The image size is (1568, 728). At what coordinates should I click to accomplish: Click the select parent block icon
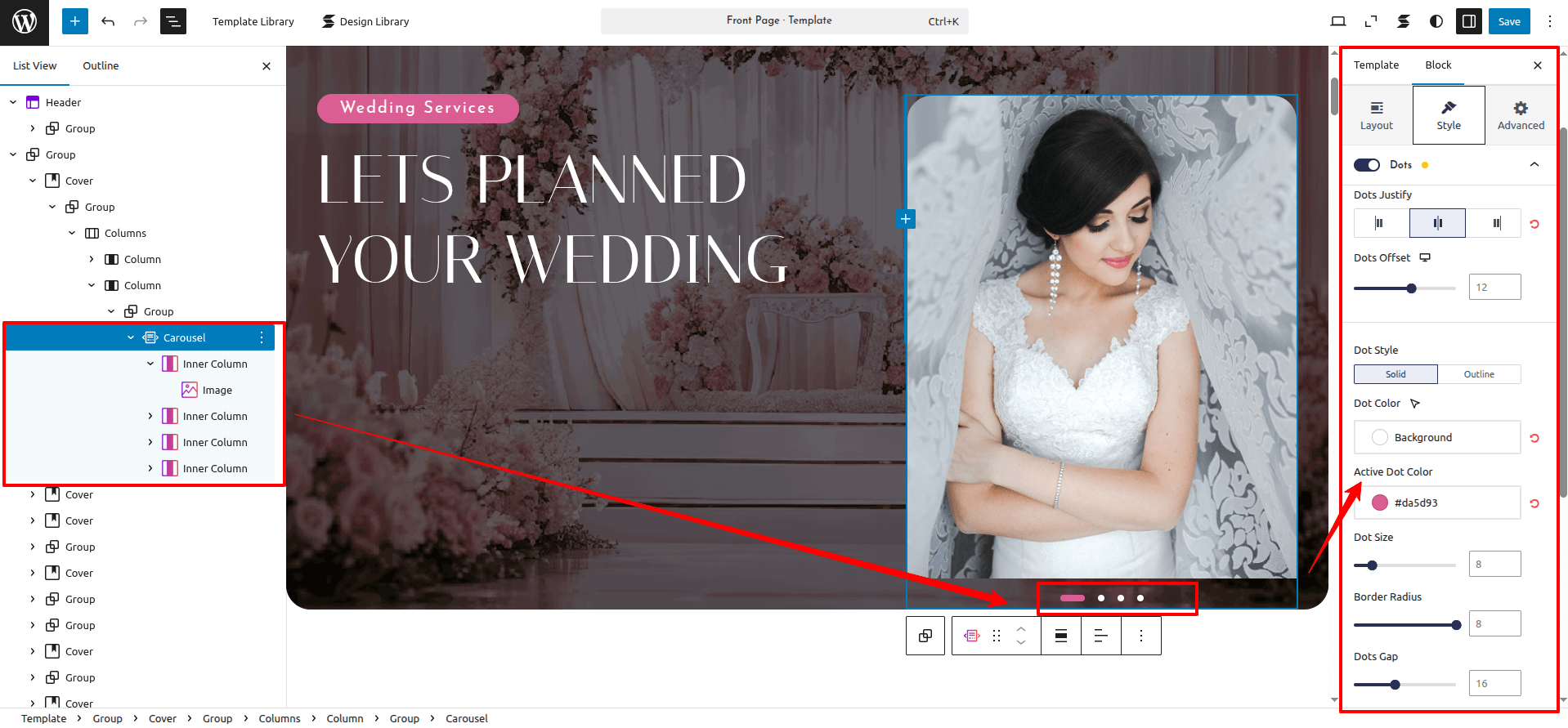pos(925,636)
